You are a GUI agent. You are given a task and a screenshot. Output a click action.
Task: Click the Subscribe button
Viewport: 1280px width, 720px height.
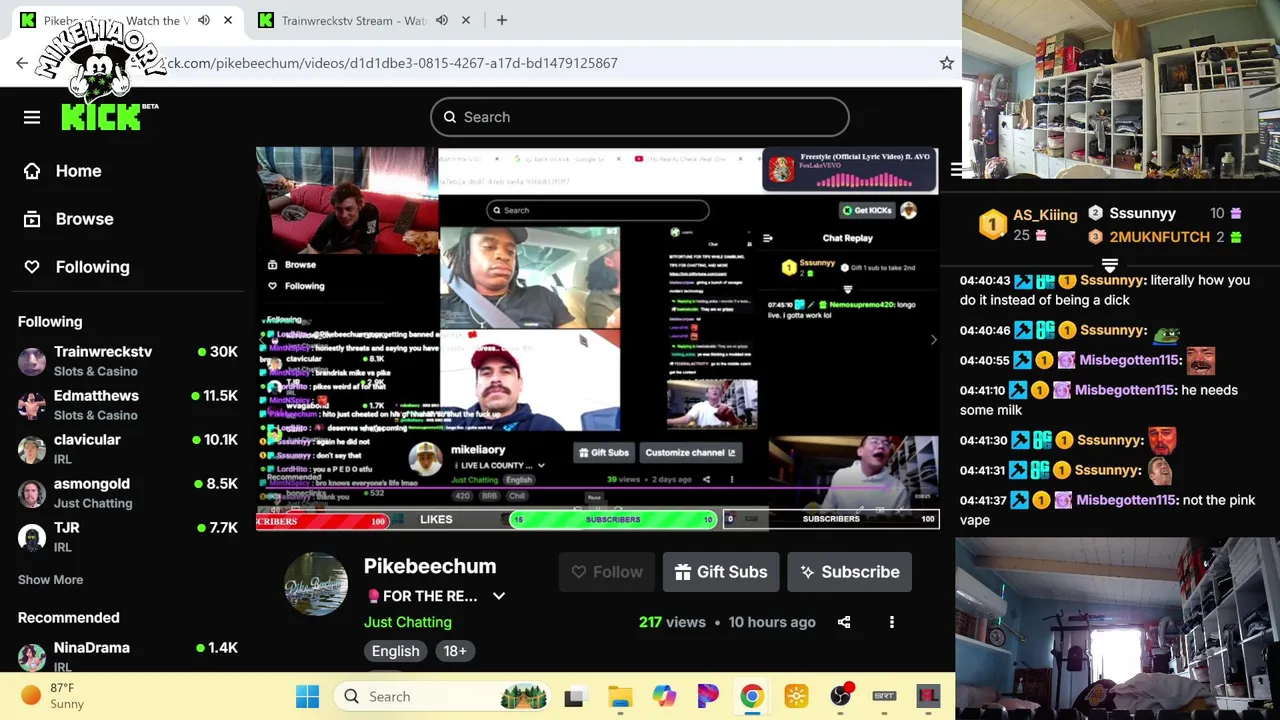(849, 572)
